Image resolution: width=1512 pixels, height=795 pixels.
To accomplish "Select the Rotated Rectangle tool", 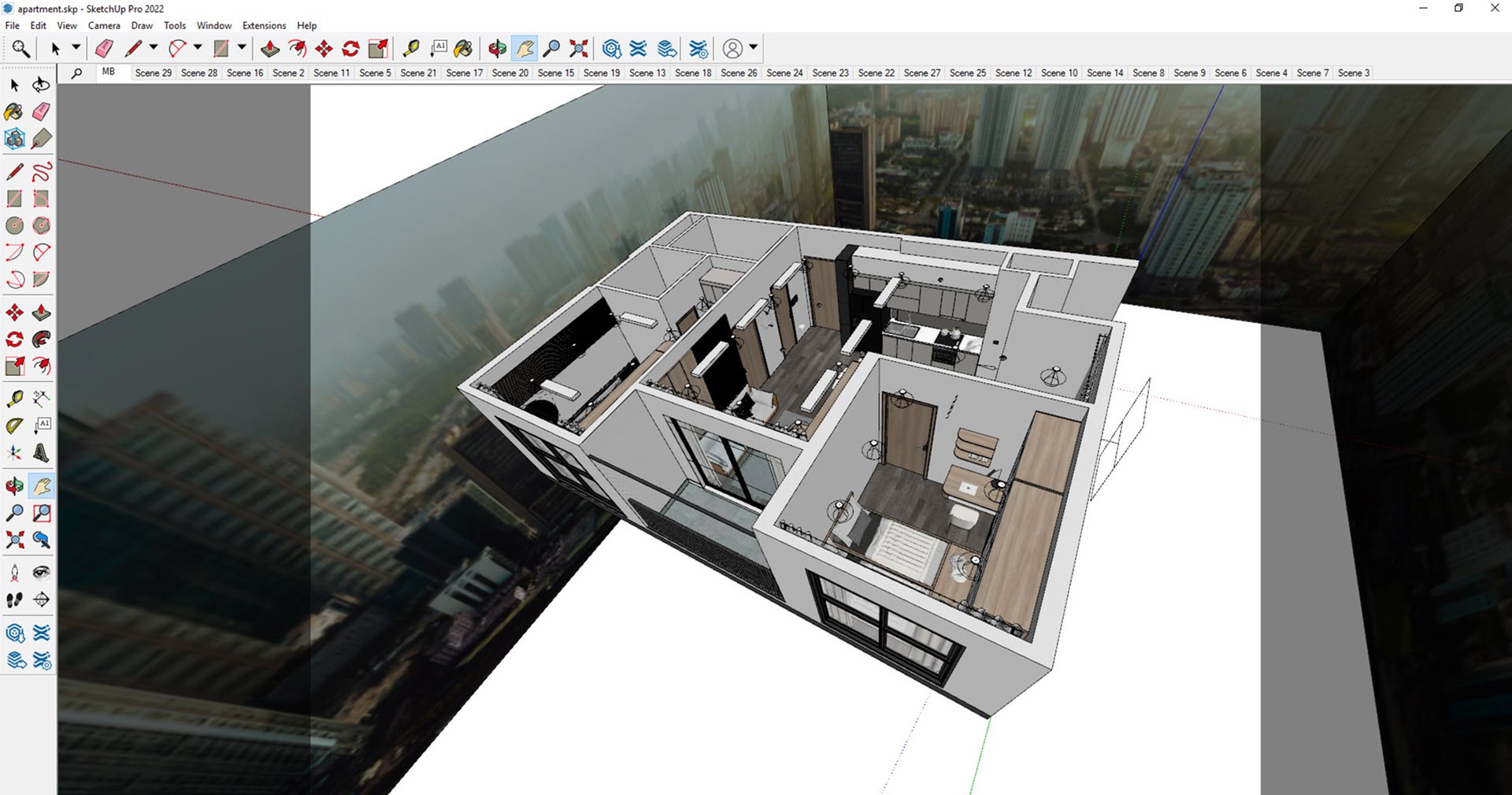I will pyautogui.click(x=42, y=199).
